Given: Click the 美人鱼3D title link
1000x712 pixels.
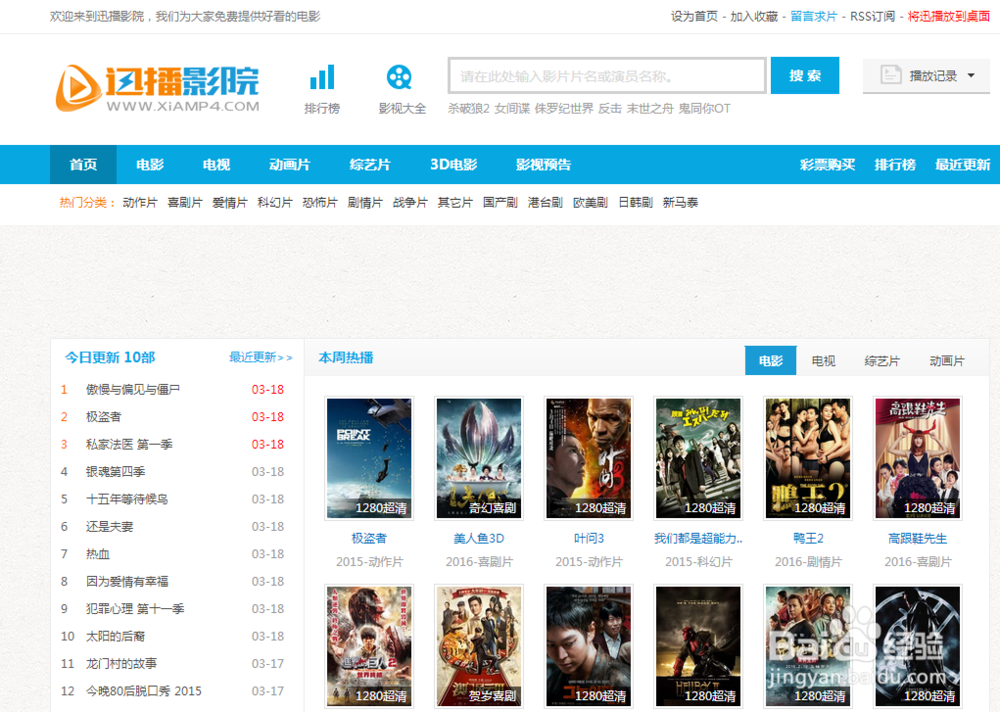Looking at the screenshot, I should coord(479,538).
